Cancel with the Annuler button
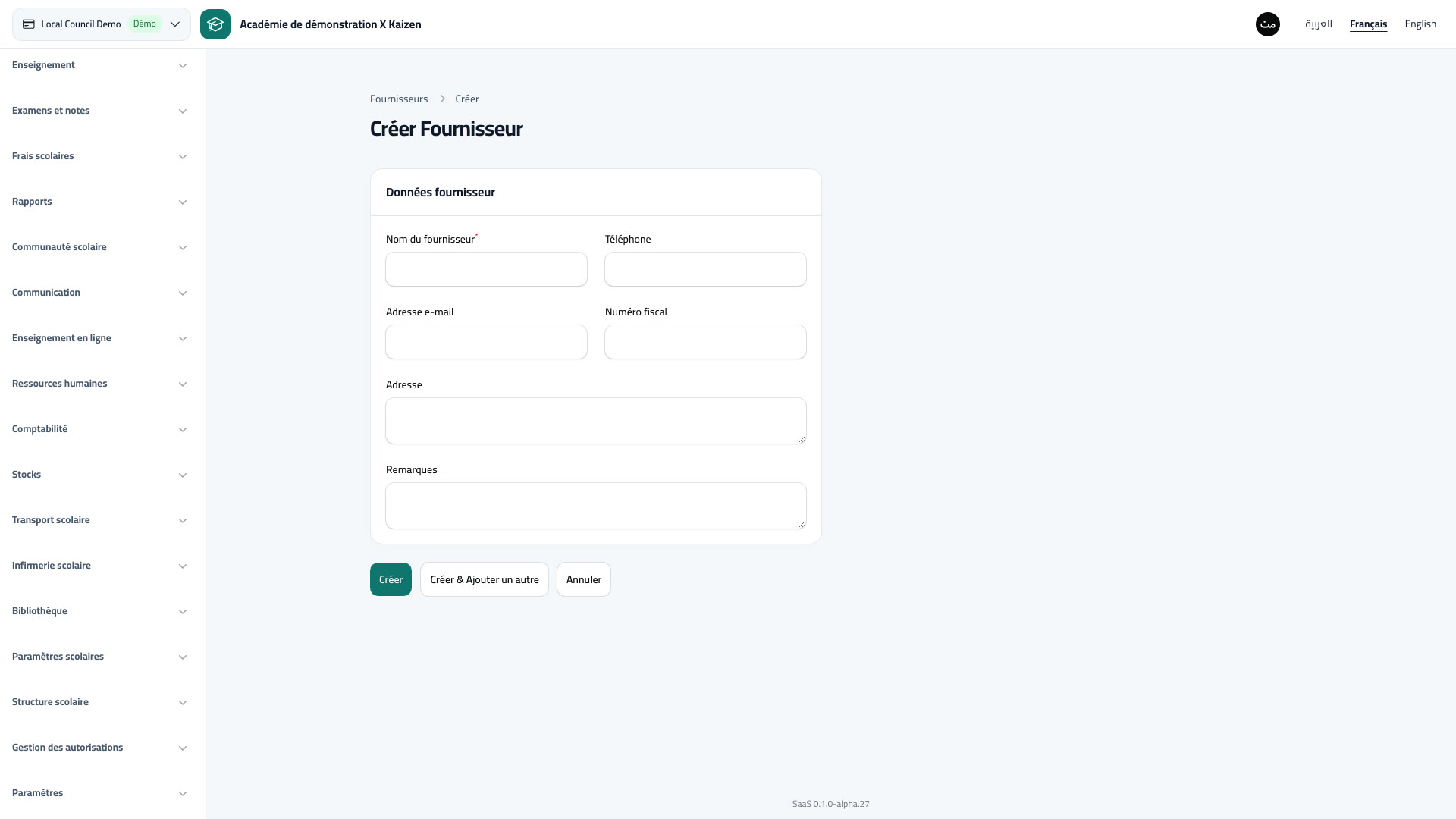 (x=584, y=579)
